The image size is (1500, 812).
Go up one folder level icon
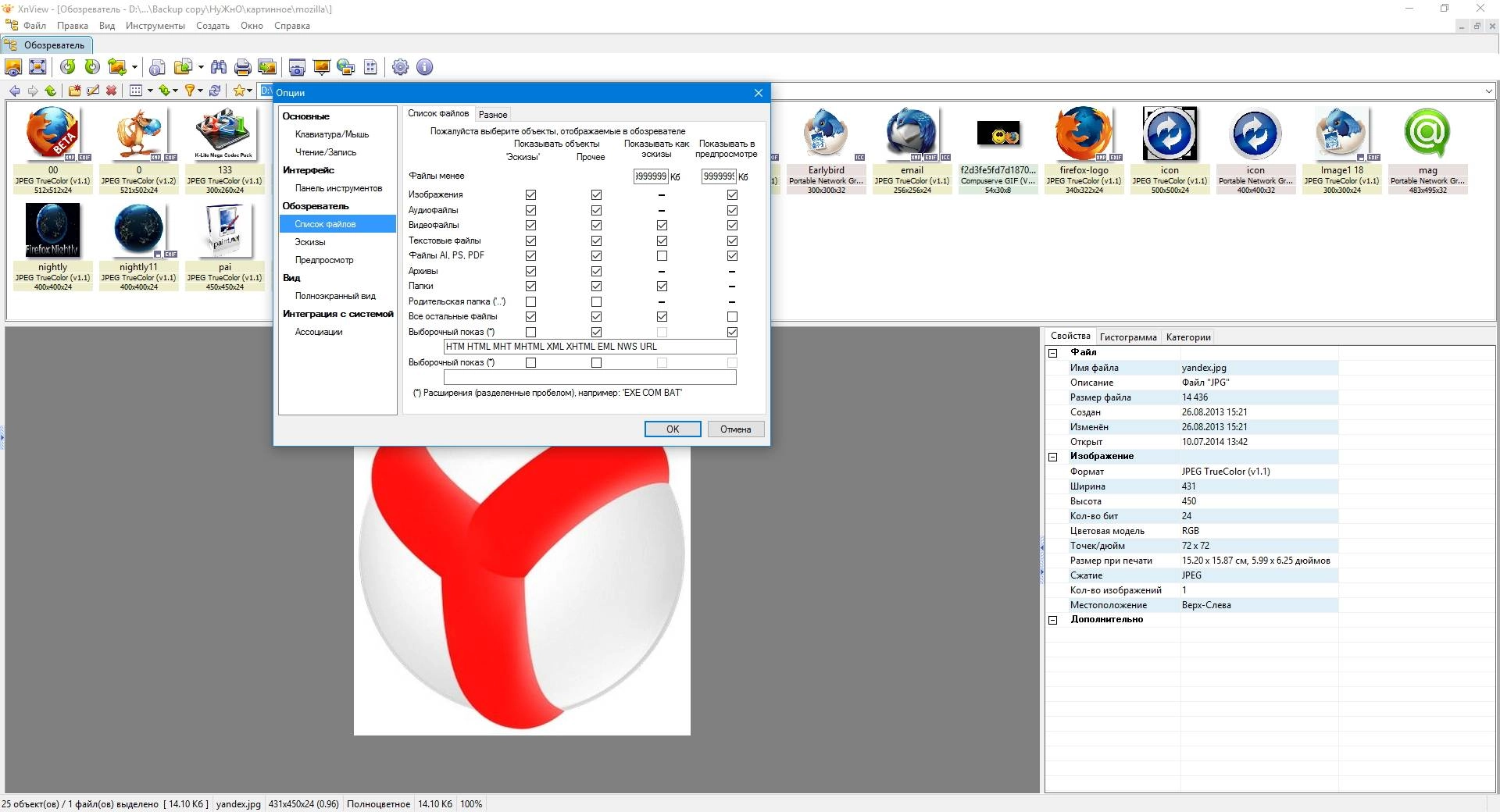click(x=51, y=91)
